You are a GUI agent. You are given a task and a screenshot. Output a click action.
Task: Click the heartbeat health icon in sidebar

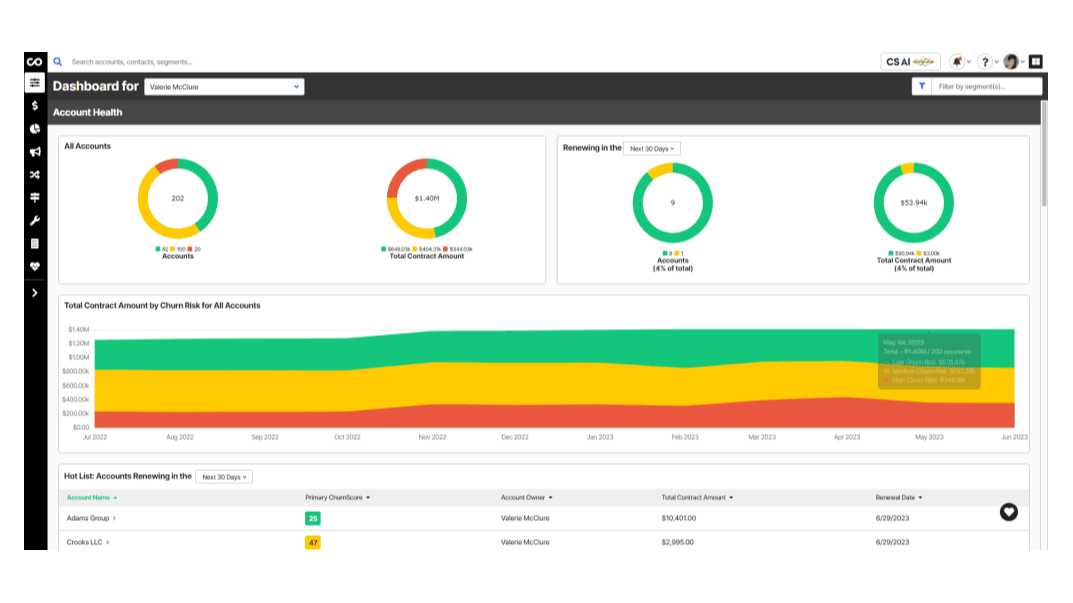point(35,267)
